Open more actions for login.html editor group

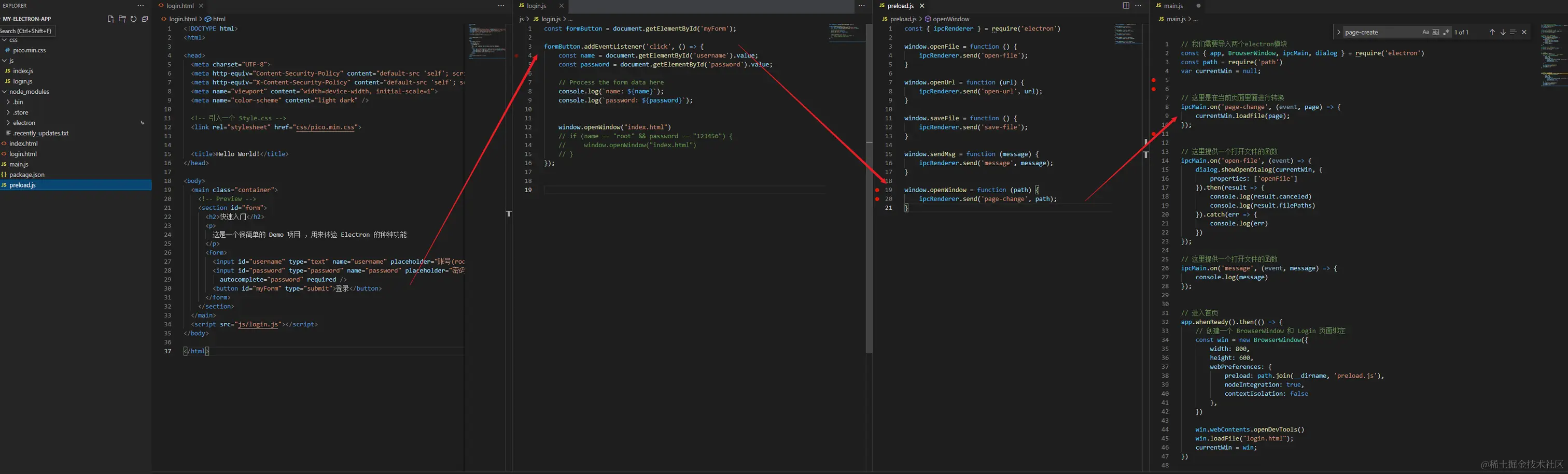(x=501, y=6)
